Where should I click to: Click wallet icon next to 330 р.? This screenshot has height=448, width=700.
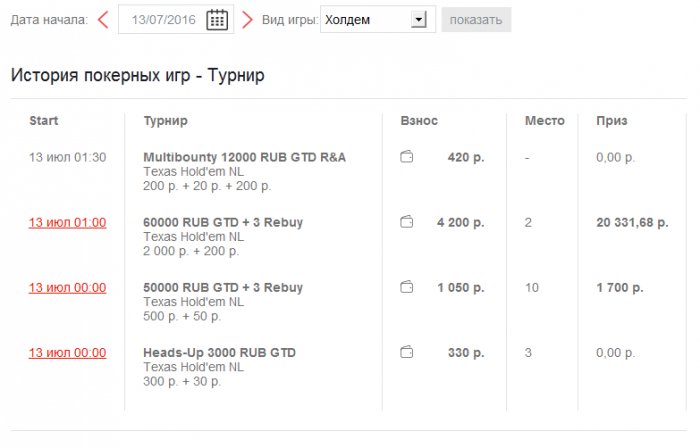click(x=406, y=353)
